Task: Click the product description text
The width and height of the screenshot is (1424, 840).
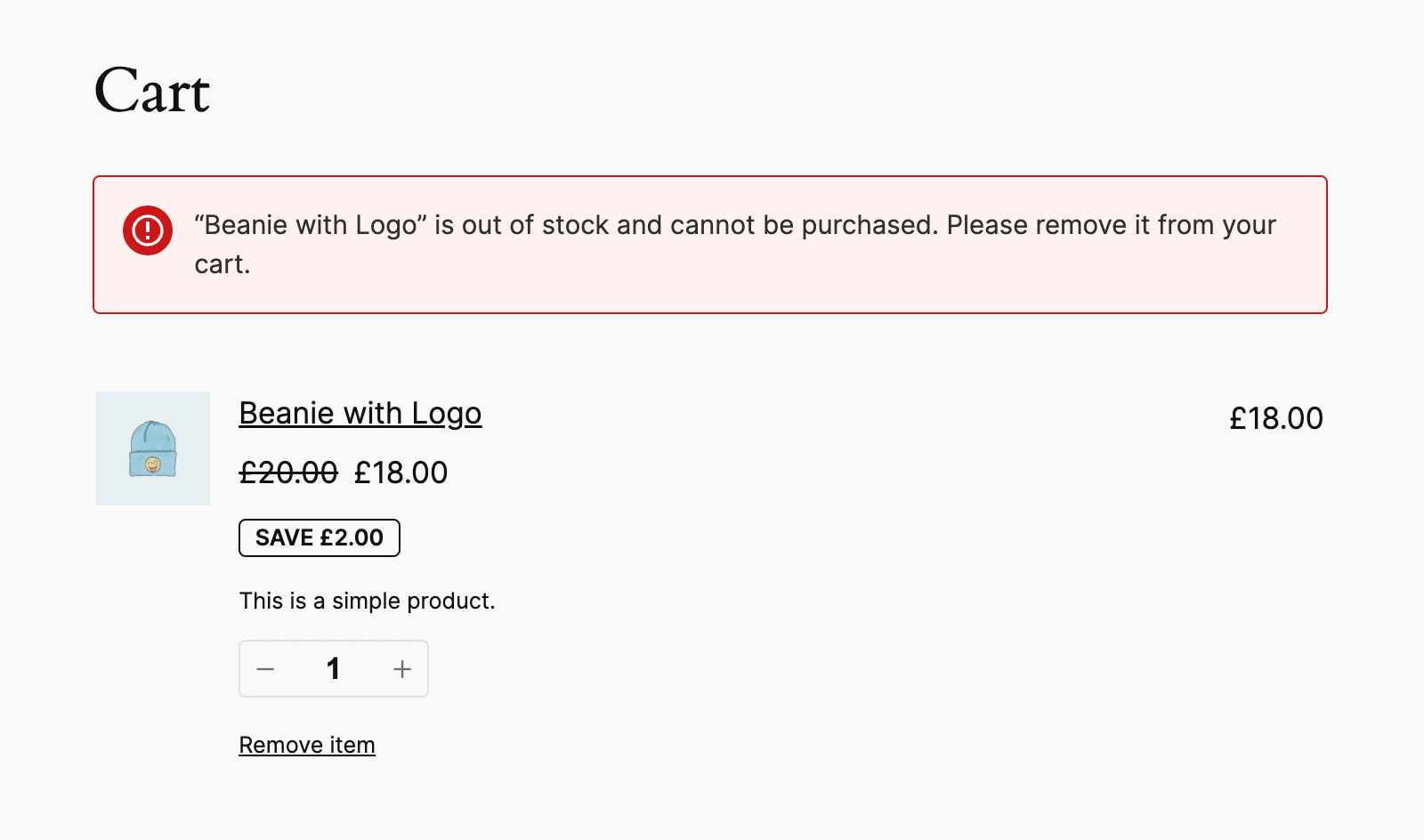Action: point(368,601)
